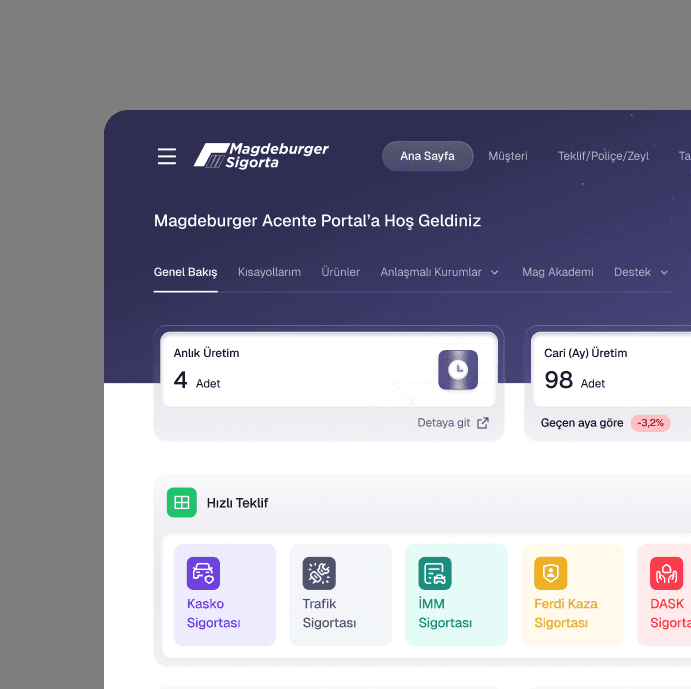Viewport: 691px width, 689px height.
Task: Open the İMM Sigortası quick quote card
Action: point(457,595)
